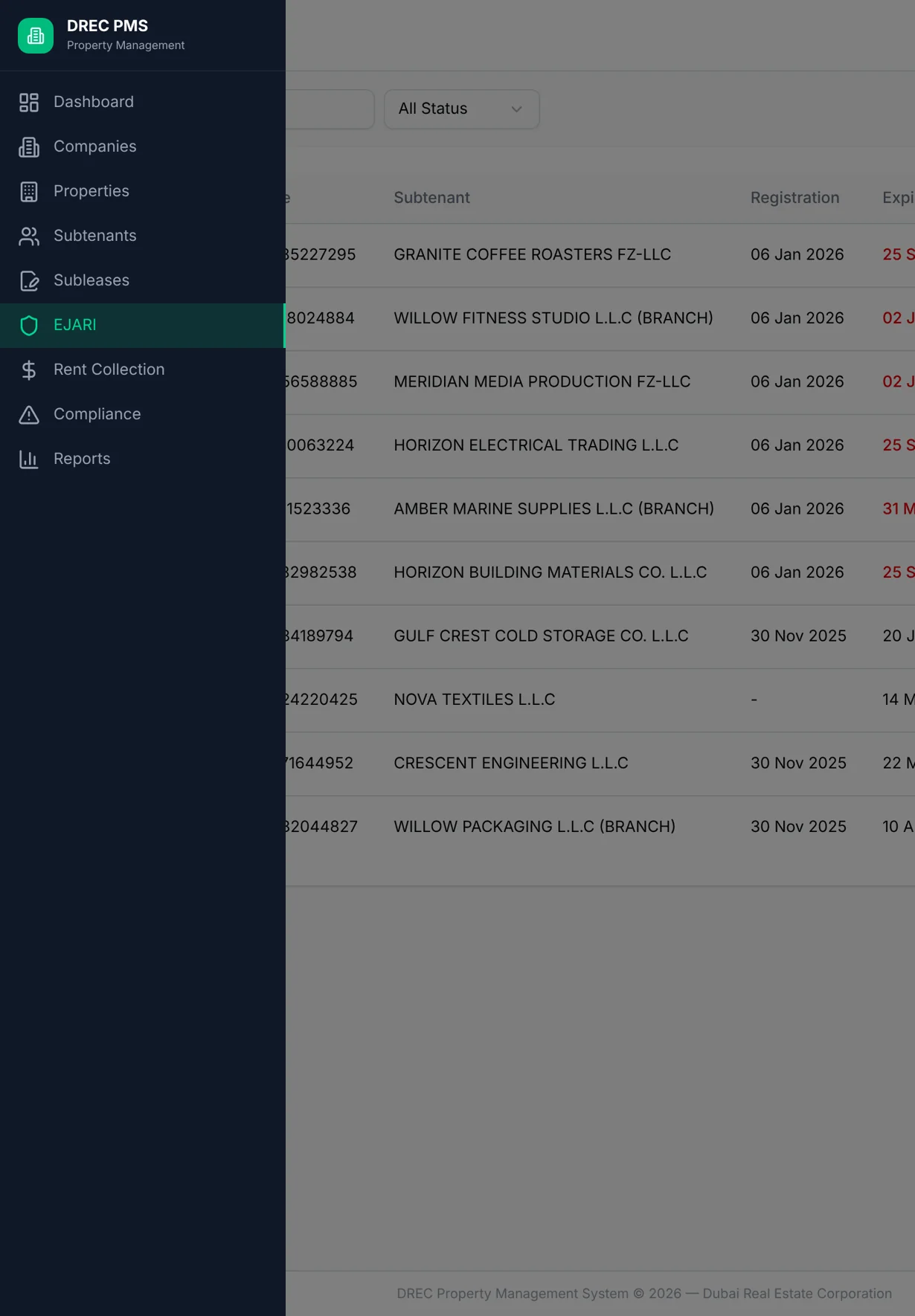The width and height of the screenshot is (915, 1316).
Task: Click the DREC PMS title text
Action: [x=107, y=26]
